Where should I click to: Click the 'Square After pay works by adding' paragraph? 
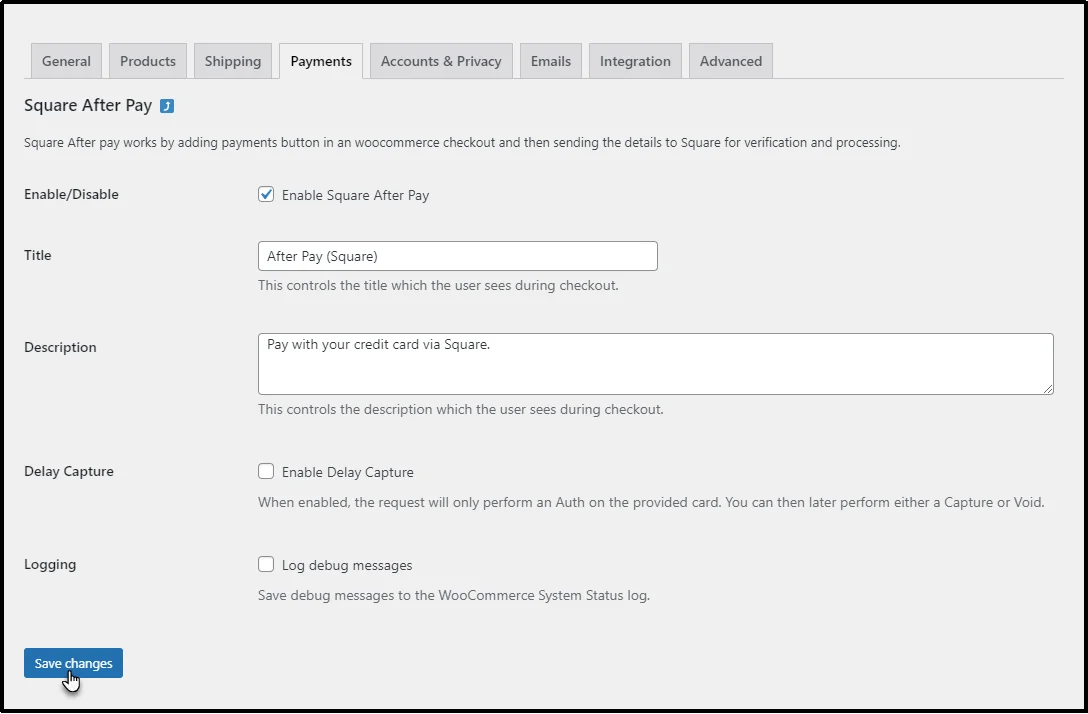tap(462, 143)
